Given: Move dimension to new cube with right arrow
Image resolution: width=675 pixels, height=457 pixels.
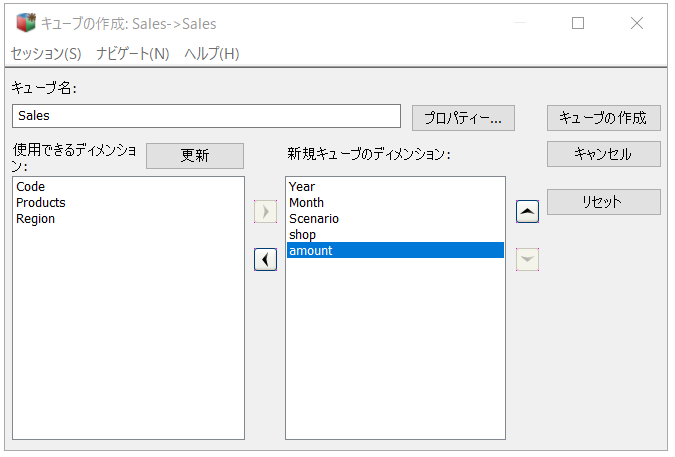Looking at the screenshot, I should 265,211.
